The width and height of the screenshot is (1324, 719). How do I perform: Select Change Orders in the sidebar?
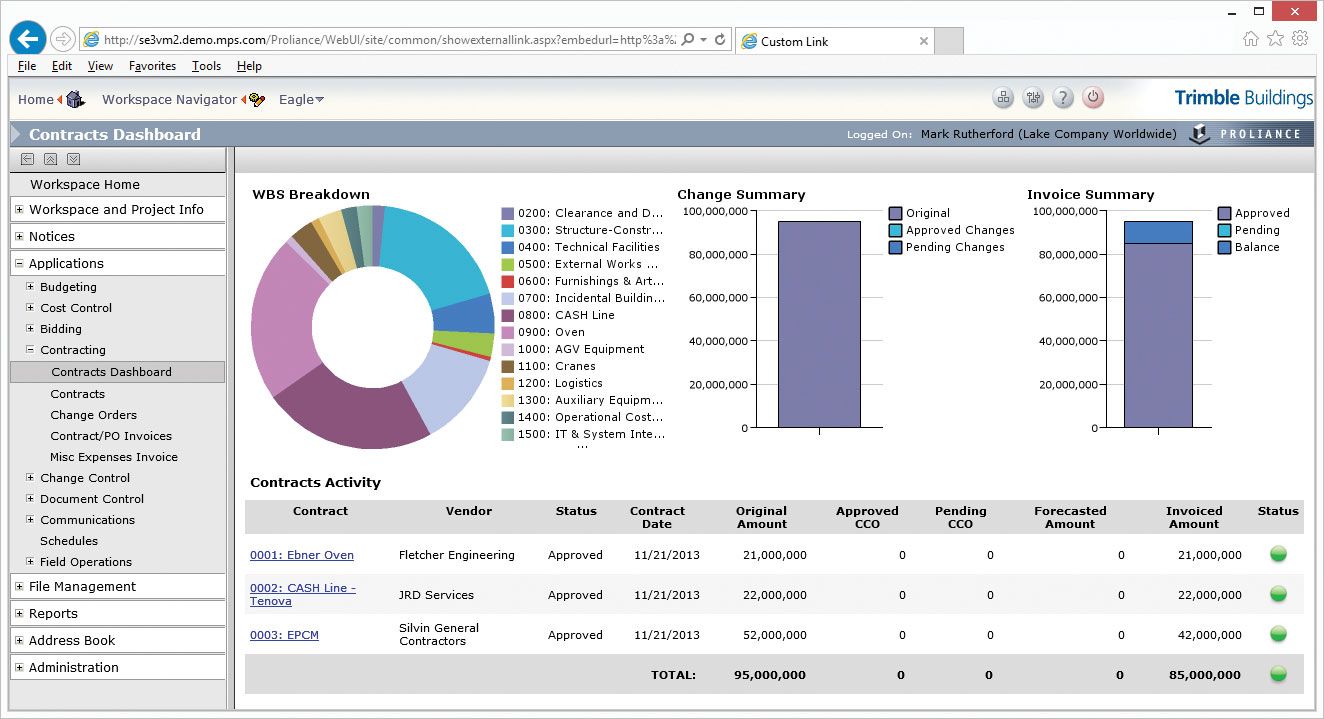(x=94, y=415)
